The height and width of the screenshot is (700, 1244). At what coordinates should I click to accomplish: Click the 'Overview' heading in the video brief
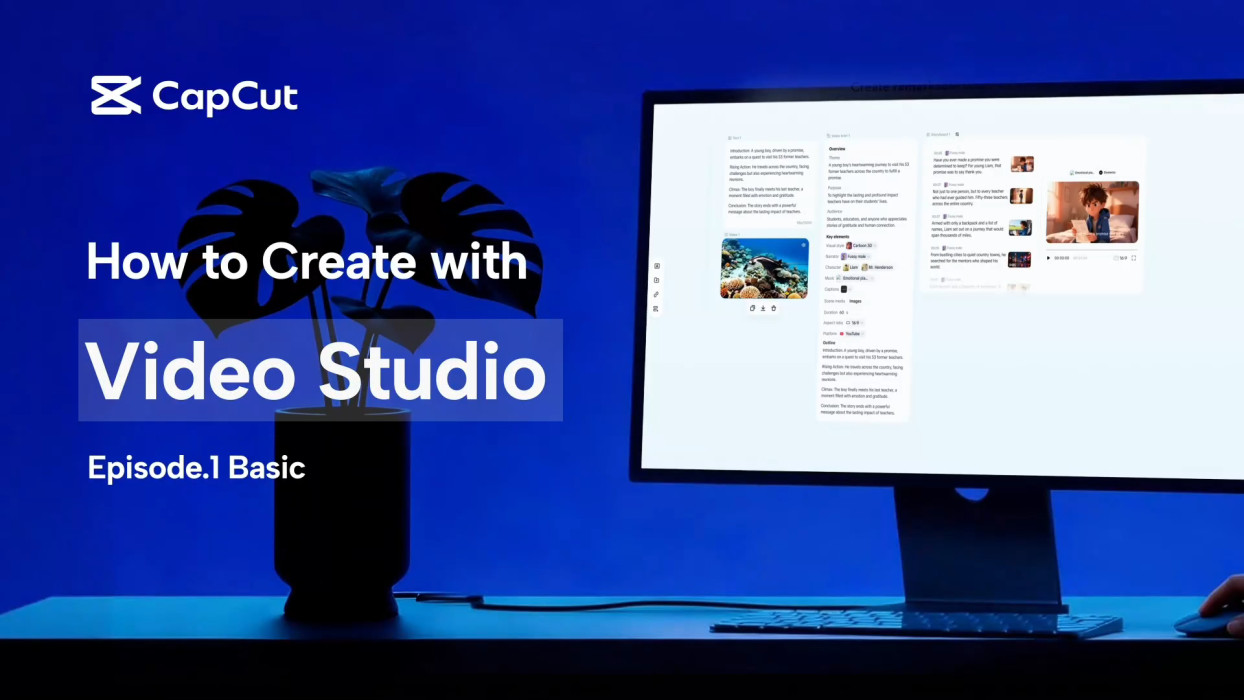click(837, 149)
